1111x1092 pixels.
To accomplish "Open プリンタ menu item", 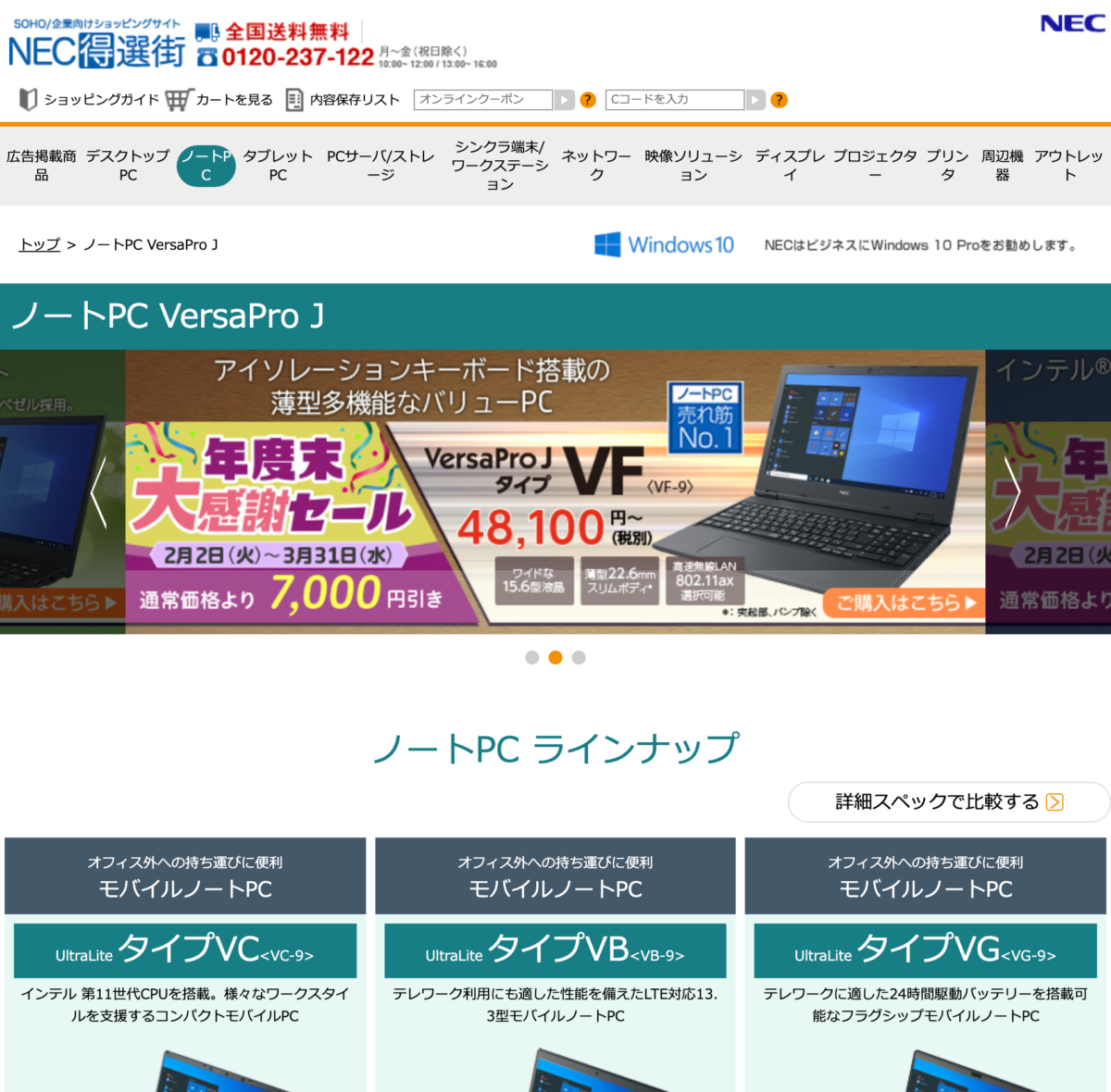I will 948,166.
